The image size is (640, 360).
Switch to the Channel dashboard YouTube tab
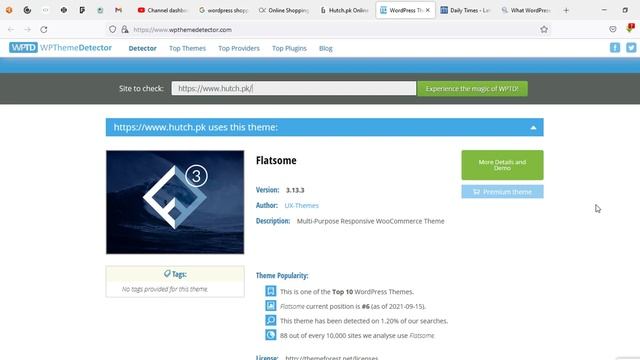click(x=162, y=10)
